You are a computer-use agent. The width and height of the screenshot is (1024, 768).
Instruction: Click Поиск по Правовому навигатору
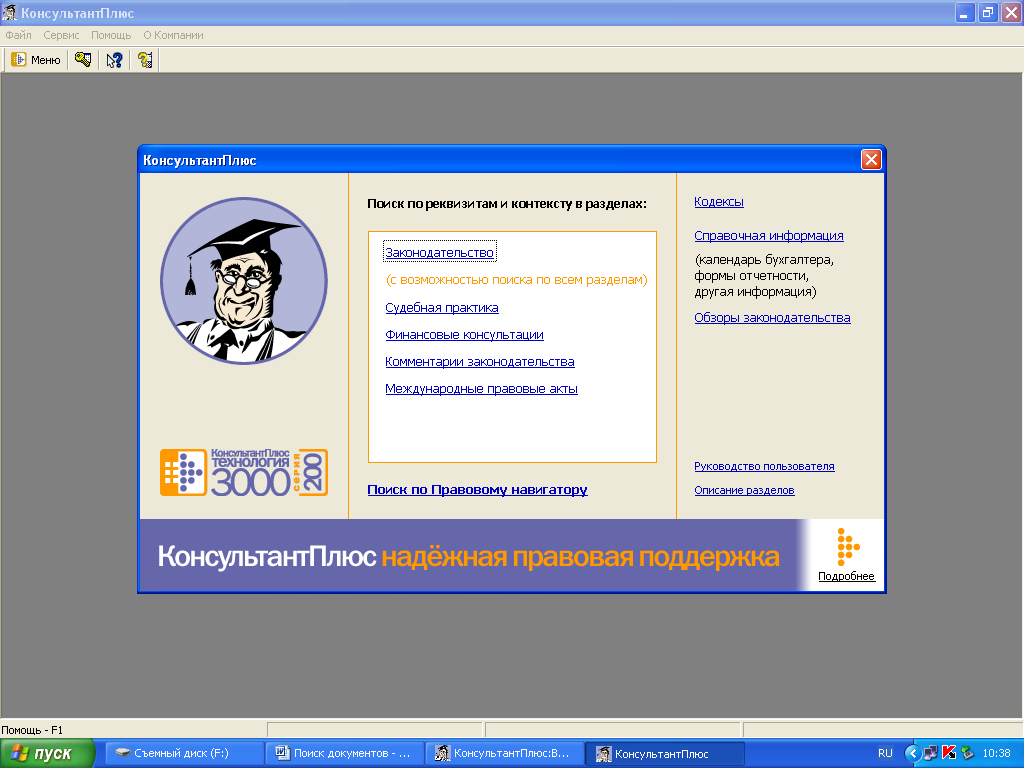[x=477, y=490]
